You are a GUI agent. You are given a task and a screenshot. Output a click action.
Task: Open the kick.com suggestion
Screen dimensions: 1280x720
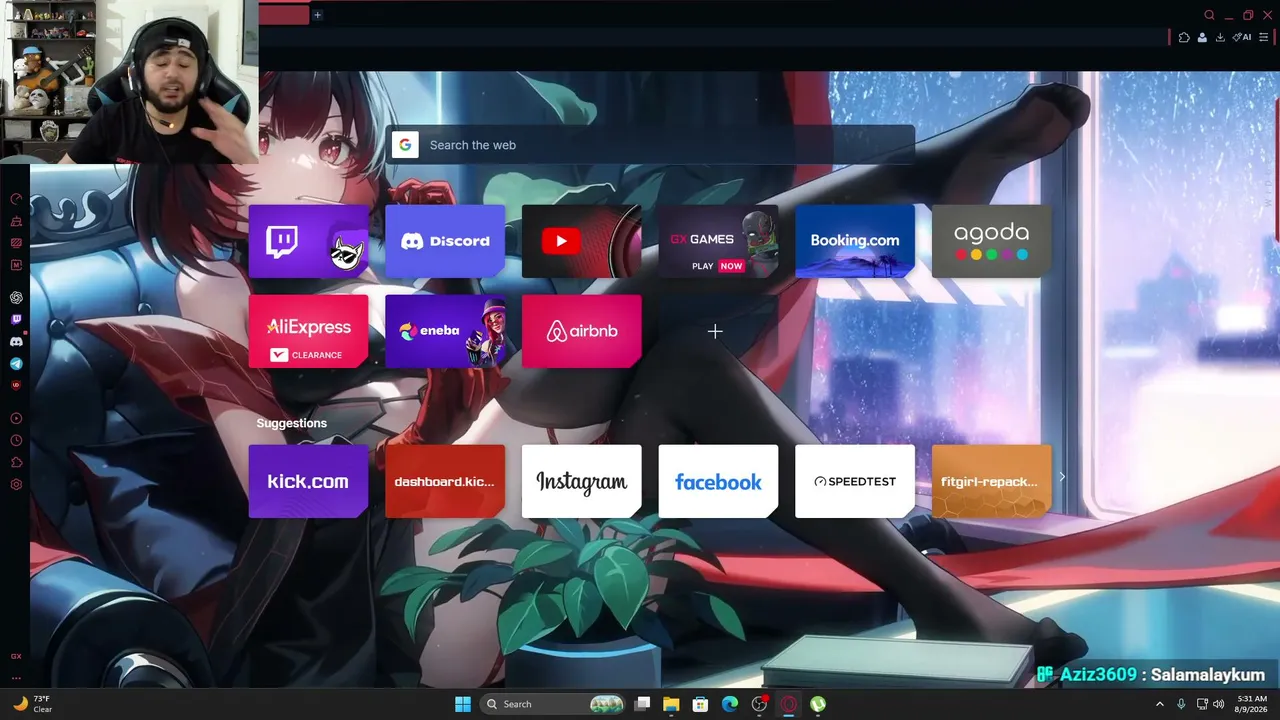pyautogui.click(x=308, y=481)
